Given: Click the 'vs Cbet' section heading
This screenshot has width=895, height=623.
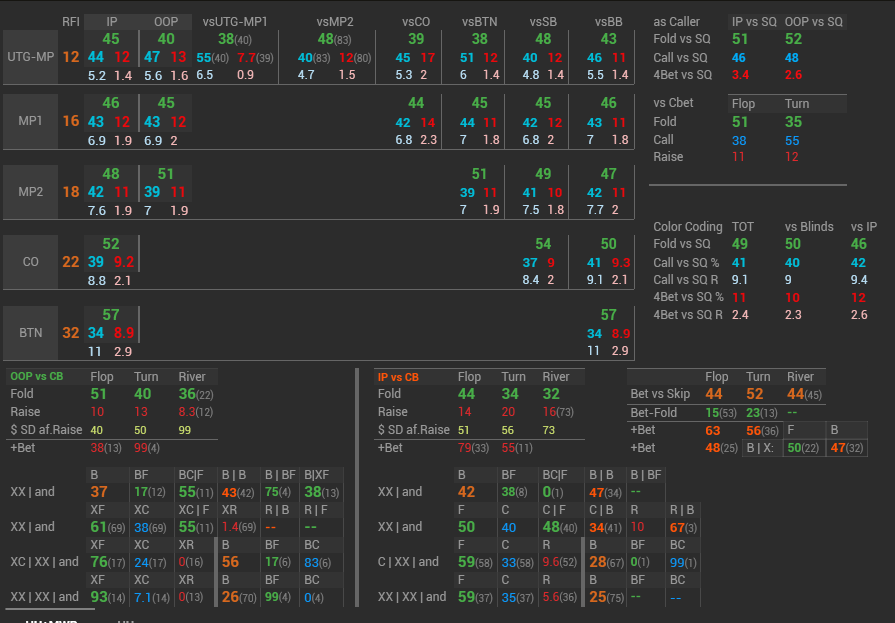Looking at the screenshot, I should click(x=673, y=103).
